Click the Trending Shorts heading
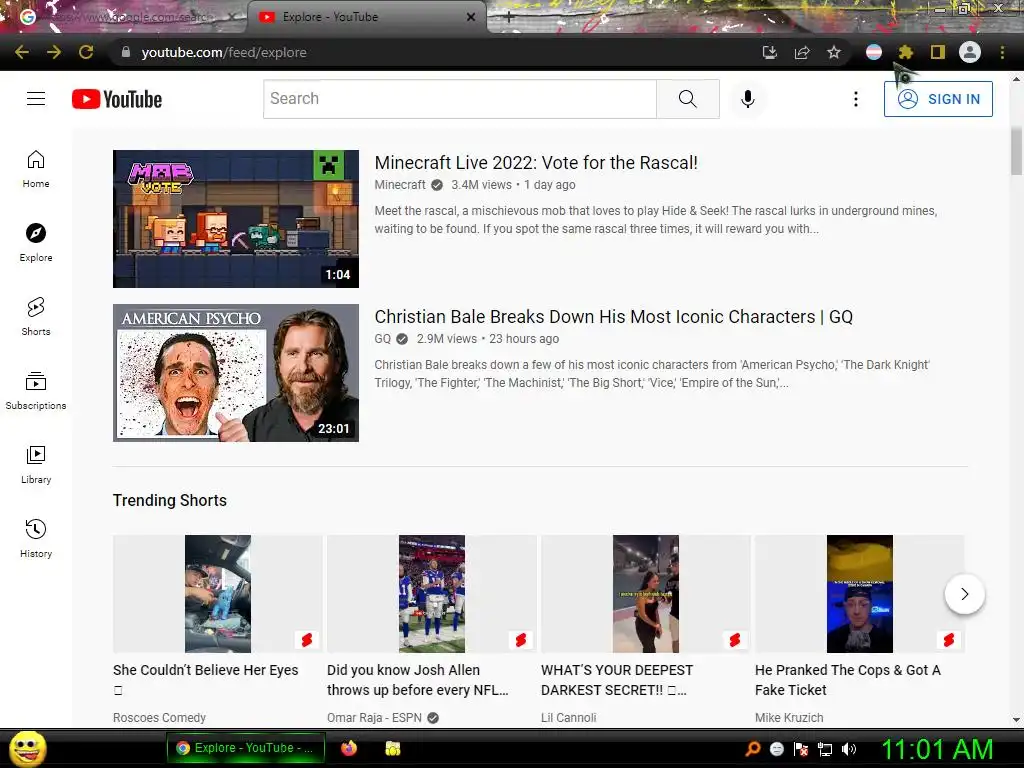The height and width of the screenshot is (768, 1024). [170, 500]
